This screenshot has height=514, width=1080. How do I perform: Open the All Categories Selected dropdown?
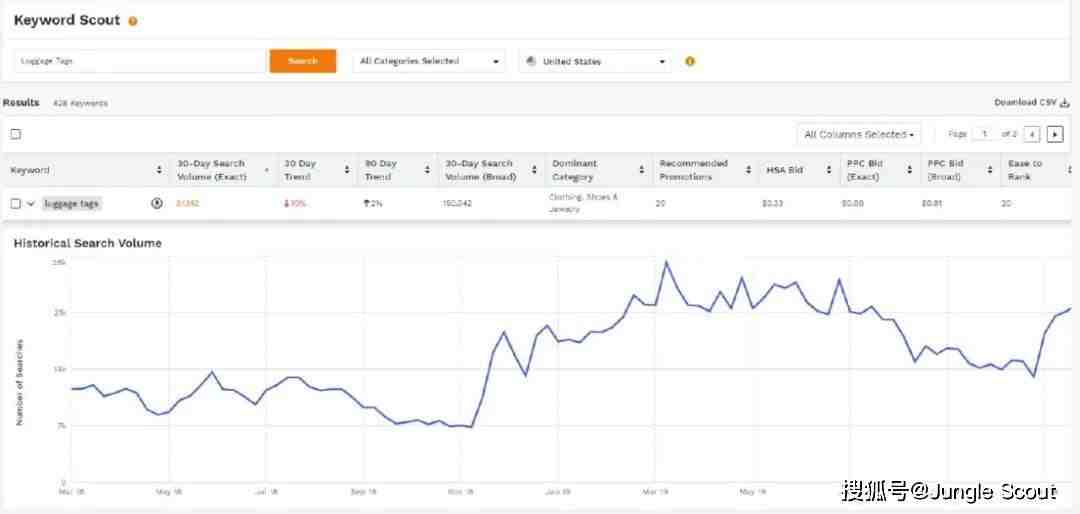click(428, 61)
